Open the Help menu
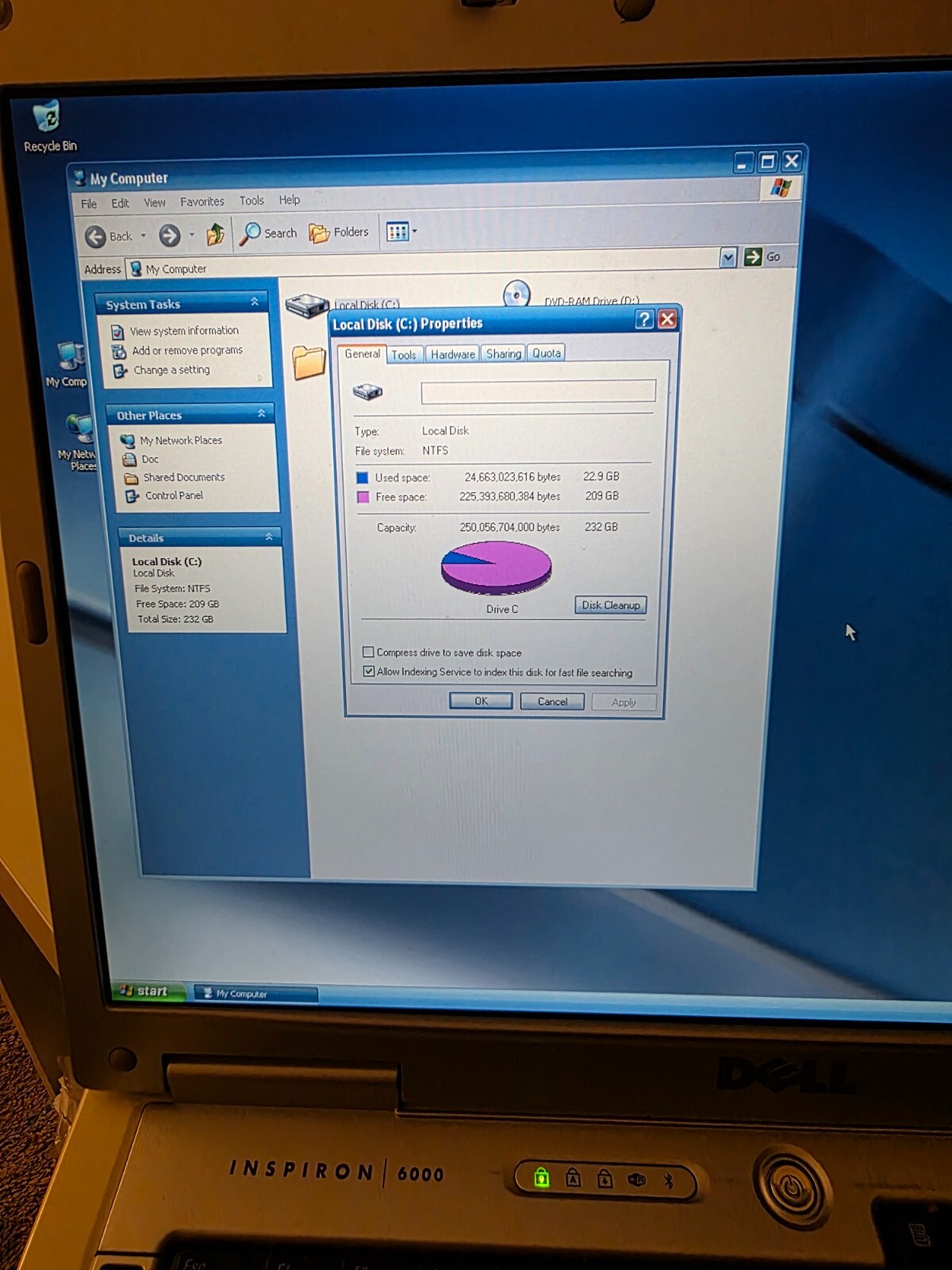Viewport: 952px width, 1270px height. pos(290,200)
